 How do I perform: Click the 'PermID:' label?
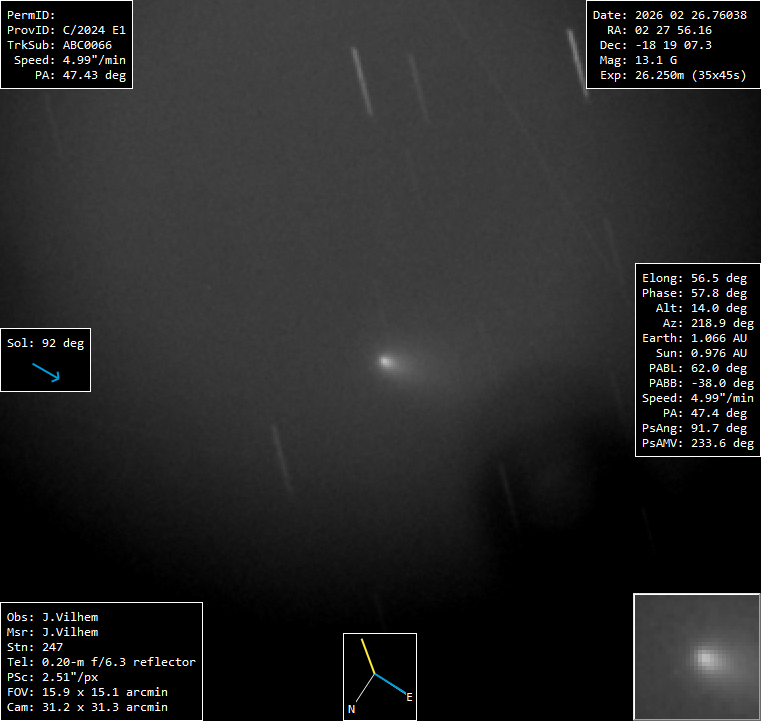[x=31, y=15]
